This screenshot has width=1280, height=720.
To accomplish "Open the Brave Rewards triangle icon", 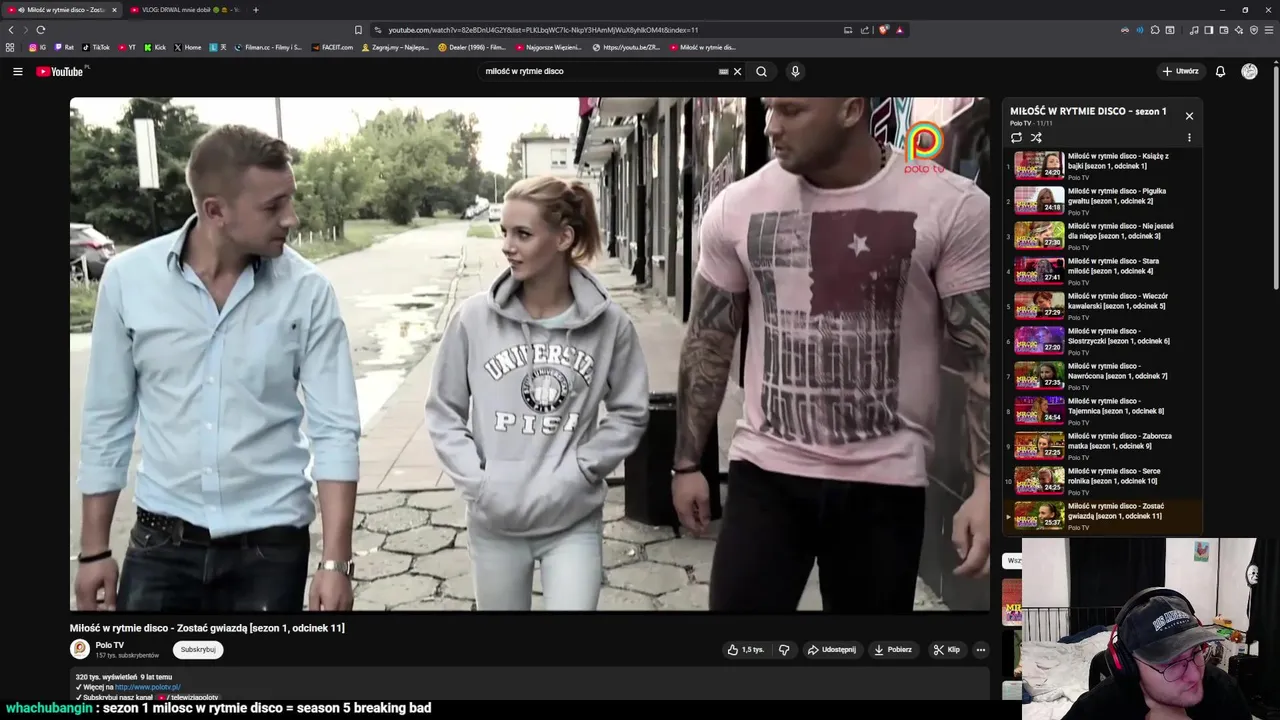I will (x=899, y=30).
